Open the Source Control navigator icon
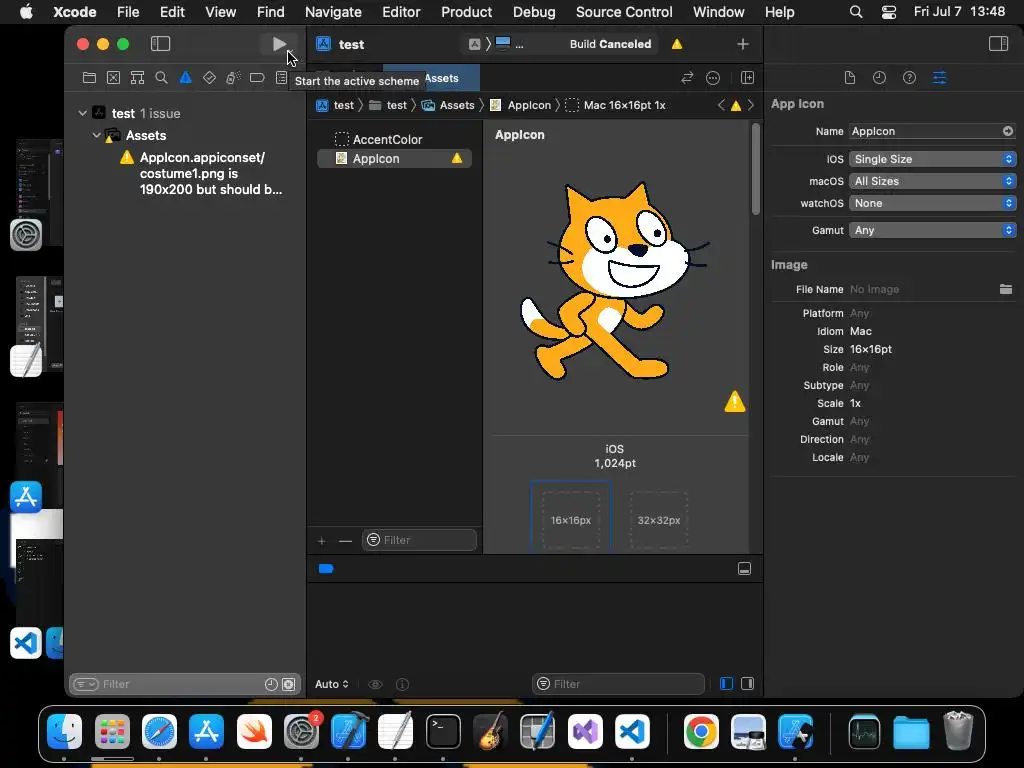The width and height of the screenshot is (1024, 768). click(x=113, y=78)
